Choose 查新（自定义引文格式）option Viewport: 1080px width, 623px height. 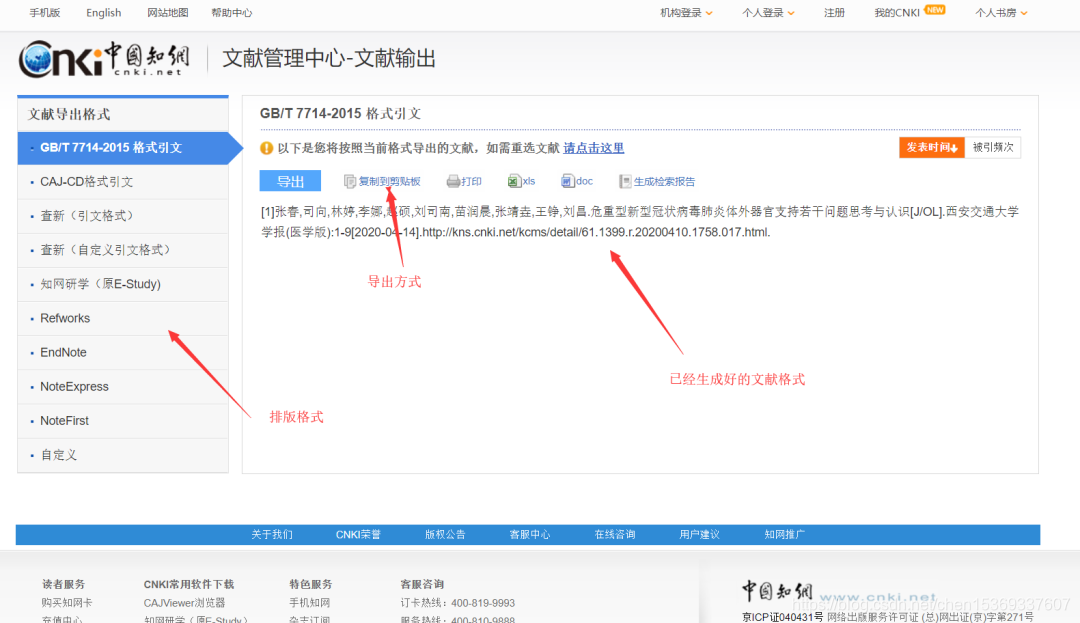coord(123,250)
